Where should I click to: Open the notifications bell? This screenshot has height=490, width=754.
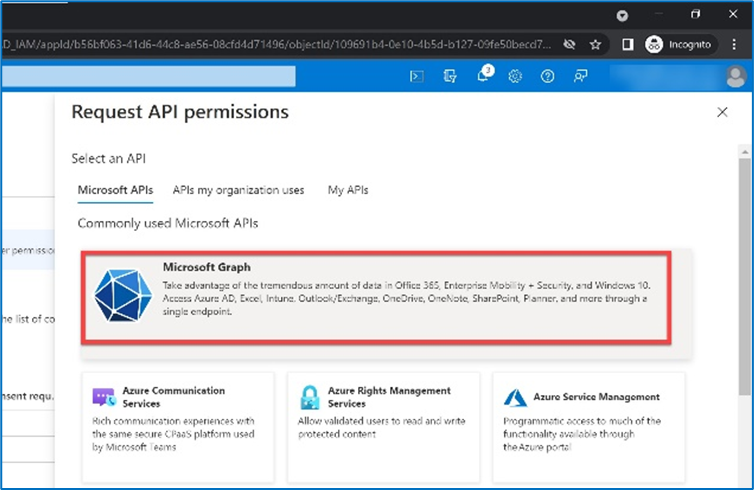483,75
